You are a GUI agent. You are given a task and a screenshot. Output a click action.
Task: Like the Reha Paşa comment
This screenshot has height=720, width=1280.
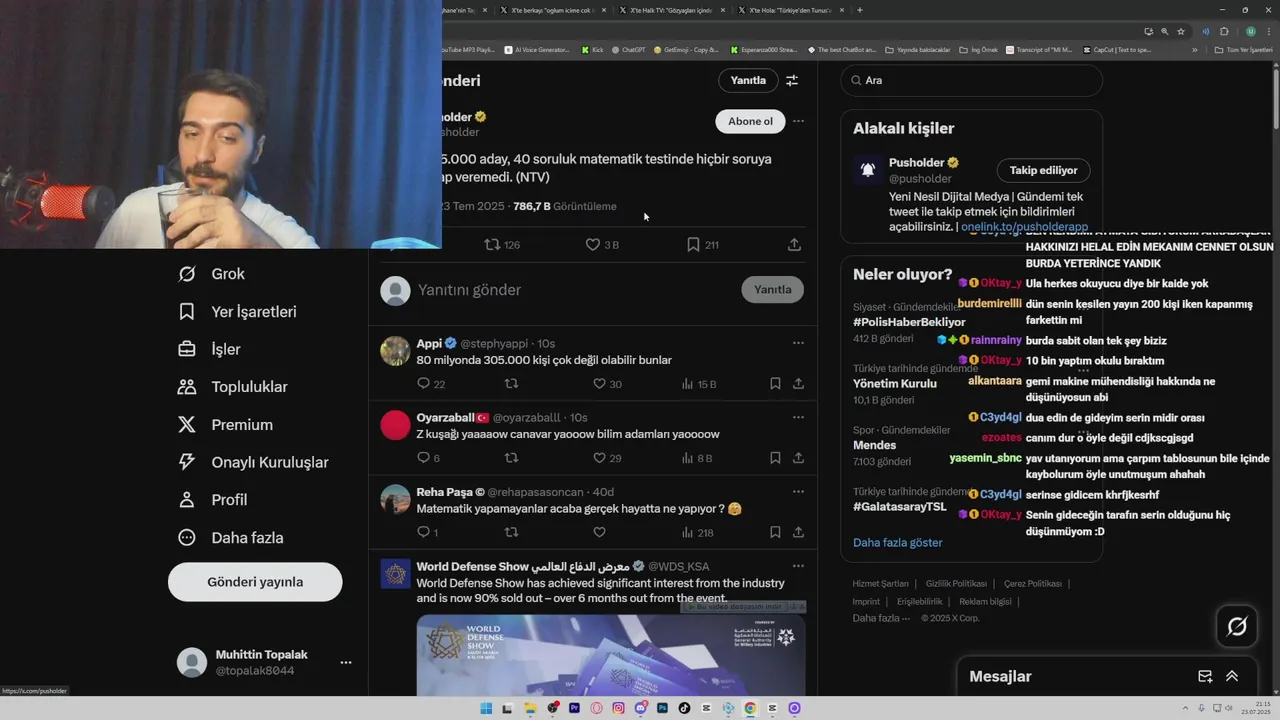(600, 533)
